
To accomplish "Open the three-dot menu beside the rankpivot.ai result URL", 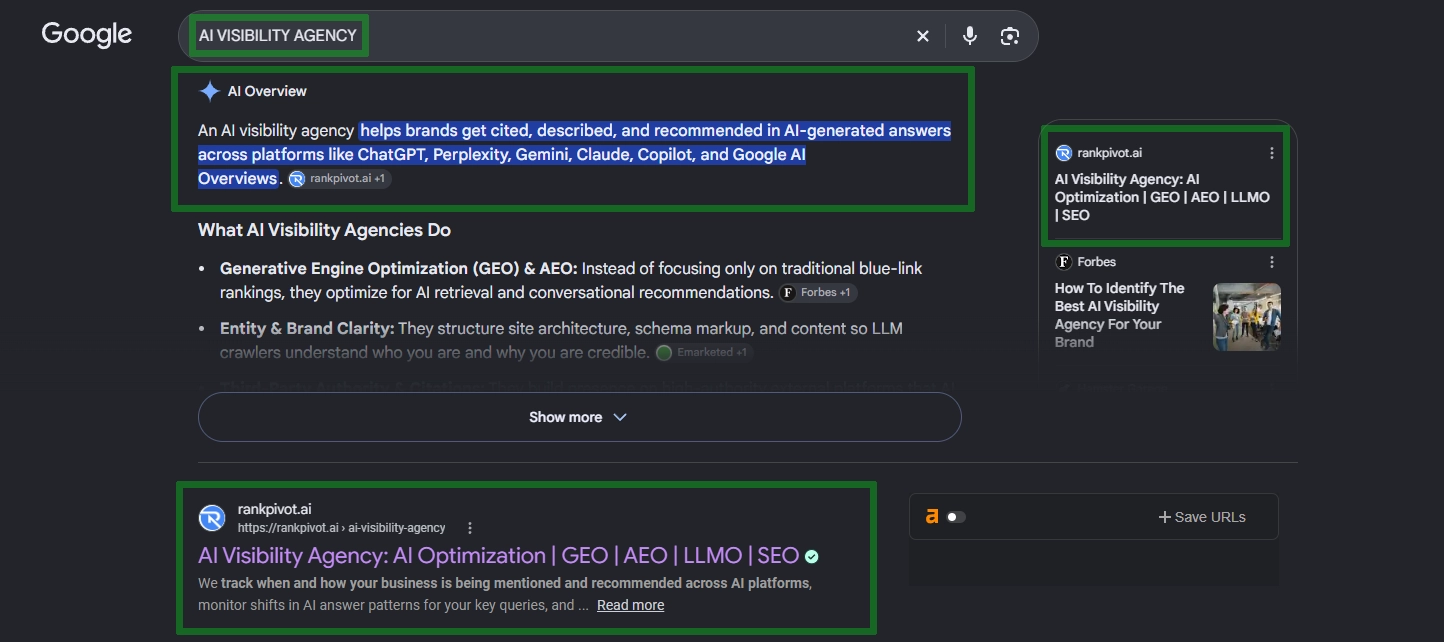I will [x=470, y=528].
